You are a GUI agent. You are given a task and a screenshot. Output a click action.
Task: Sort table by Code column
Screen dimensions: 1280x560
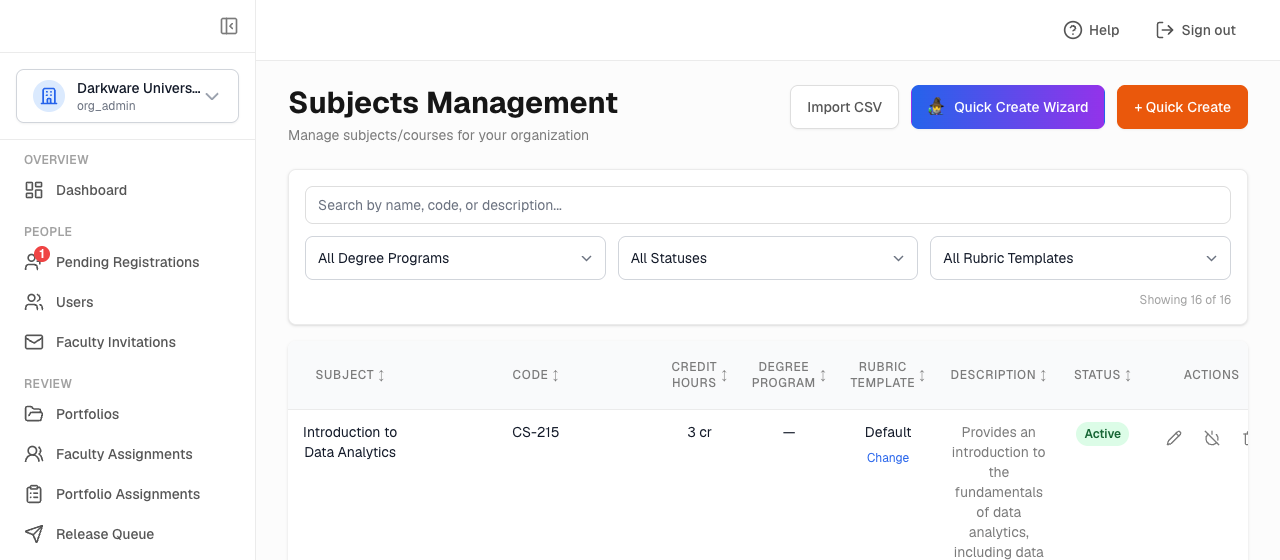[x=536, y=375]
